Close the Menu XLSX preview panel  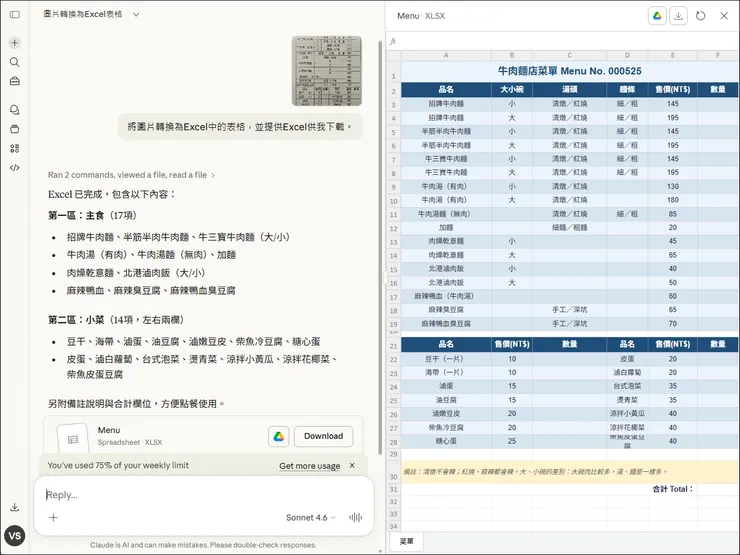click(724, 16)
